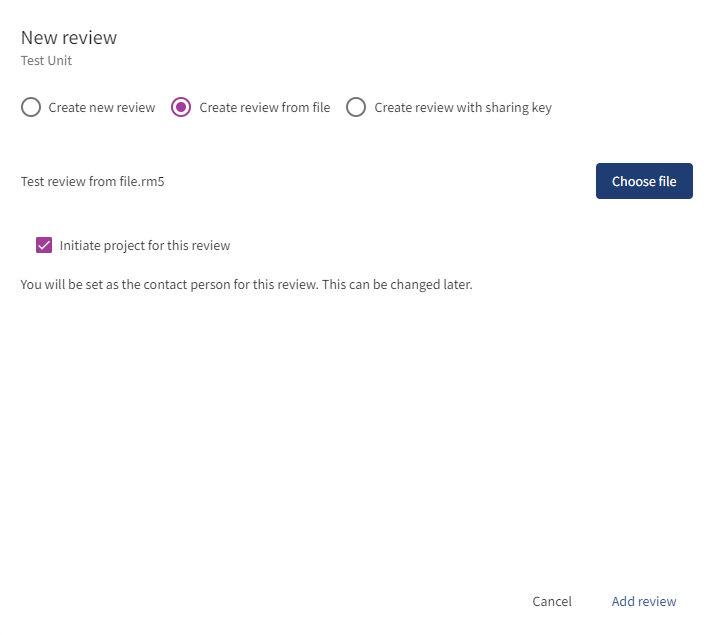Click the filled purple radio dot icon

[x=181, y=108]
